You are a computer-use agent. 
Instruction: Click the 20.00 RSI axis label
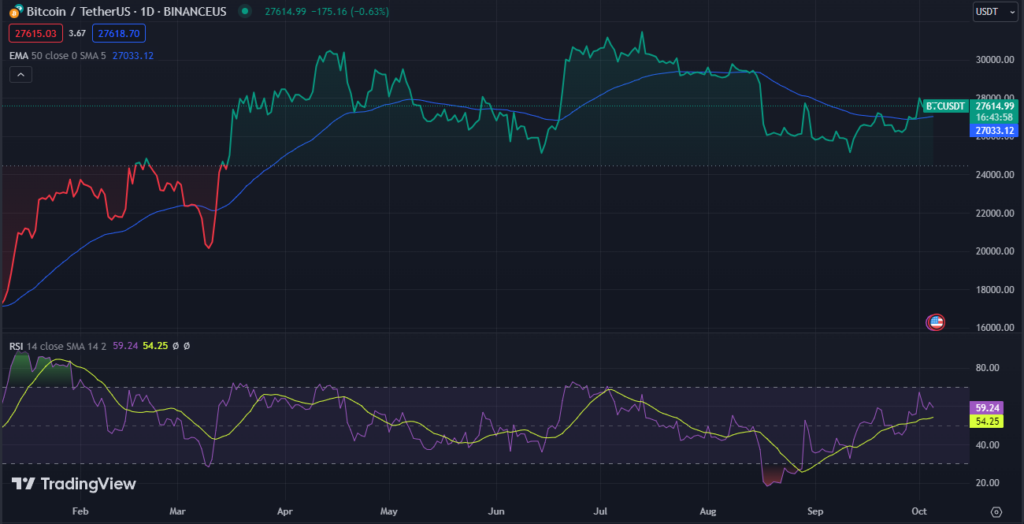click(x=989, y=483)
